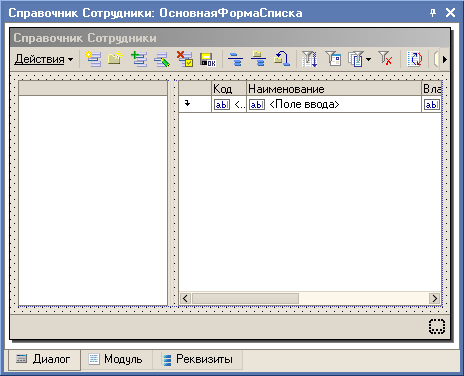Click the Filter history icon

356,59
